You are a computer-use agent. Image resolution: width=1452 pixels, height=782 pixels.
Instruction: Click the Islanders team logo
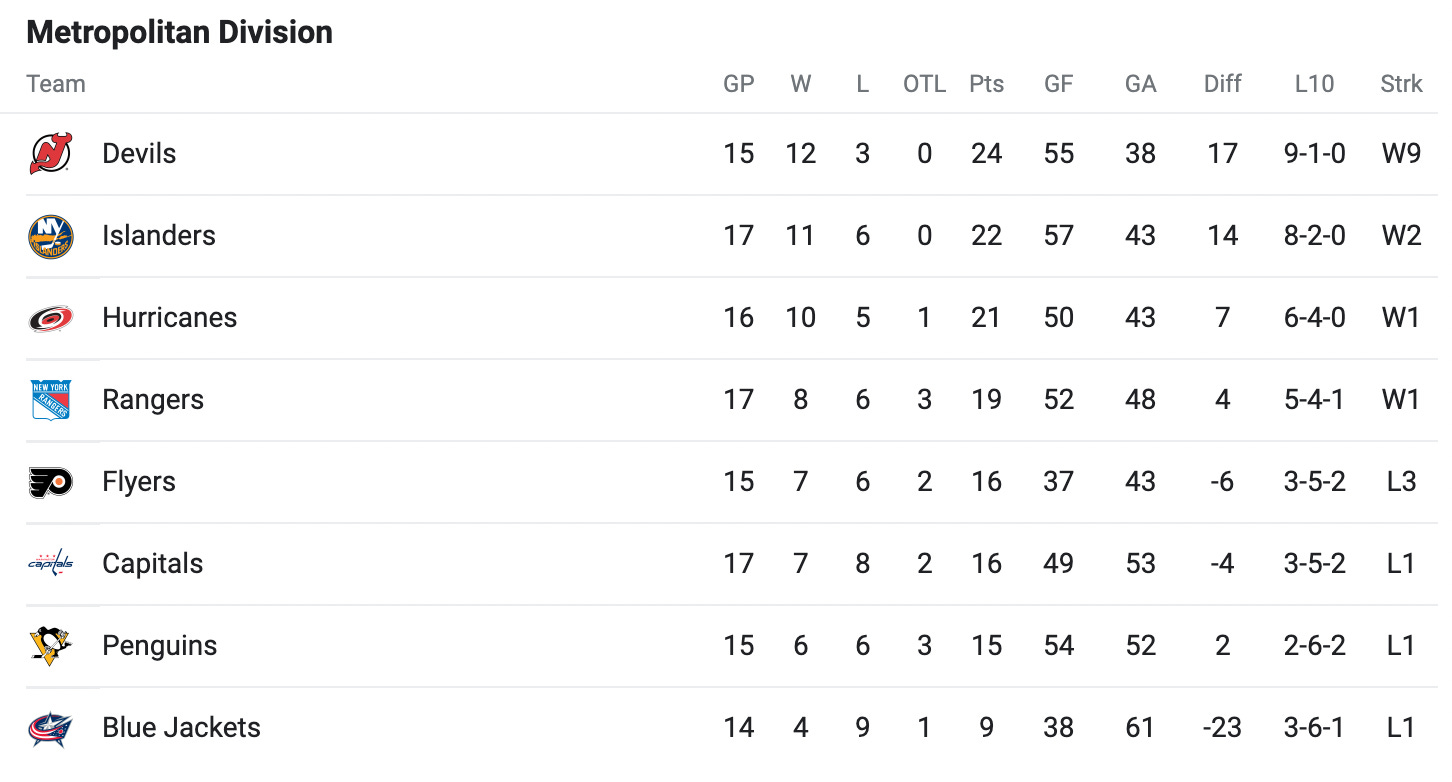click(x=50, y=236)
